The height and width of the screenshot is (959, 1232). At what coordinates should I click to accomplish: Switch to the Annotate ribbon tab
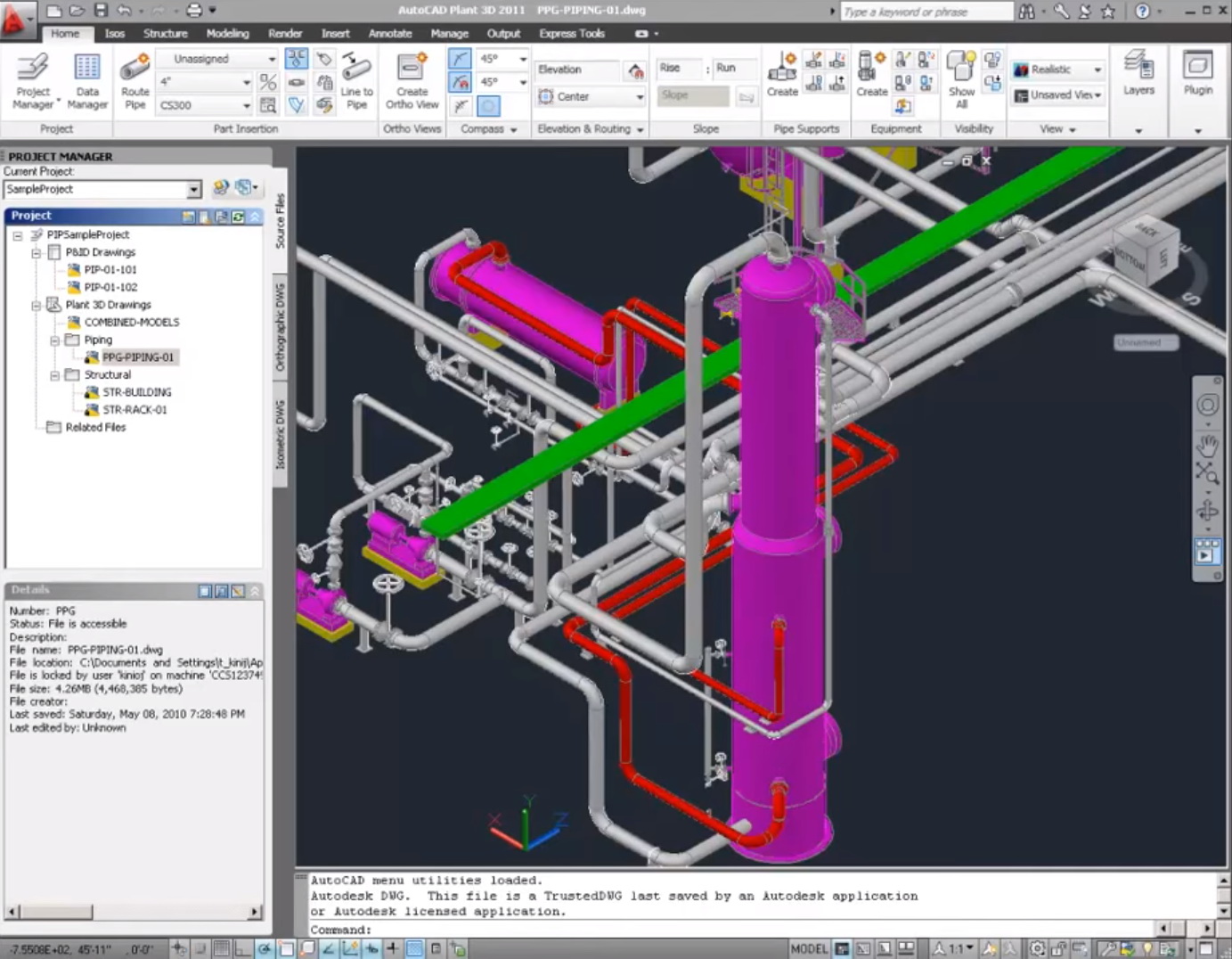click(389, 33)
